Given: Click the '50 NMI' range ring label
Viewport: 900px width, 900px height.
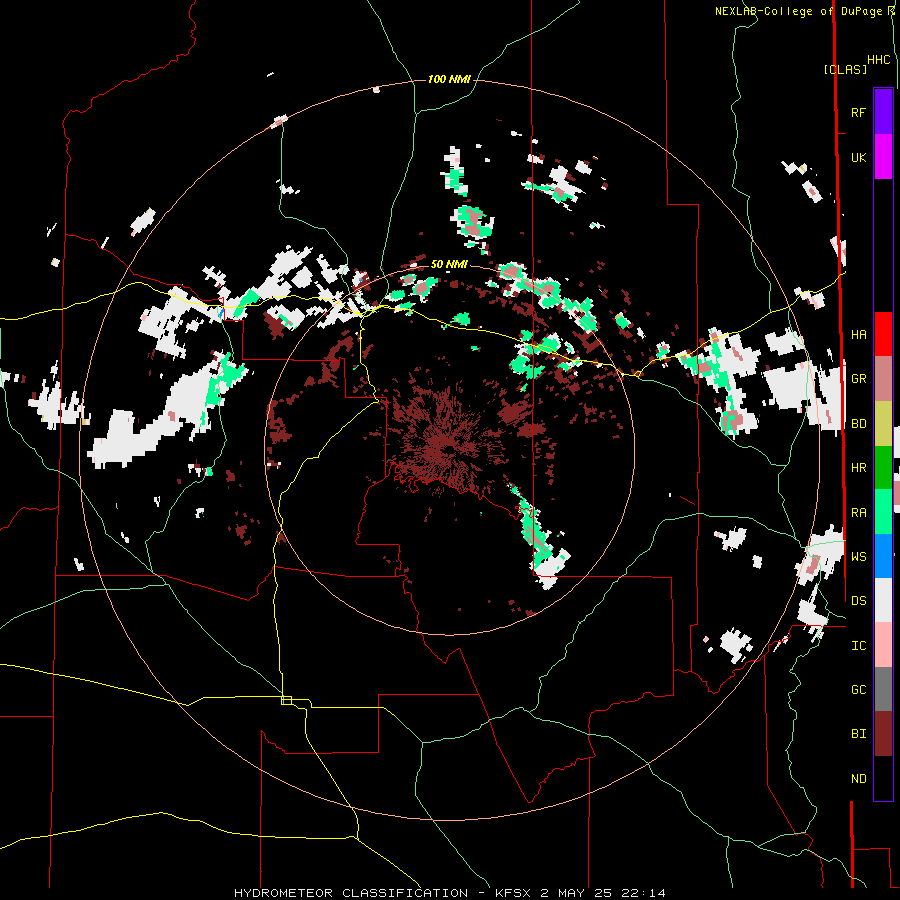Looking at the screenshot, I should click(x=449, y=264).
